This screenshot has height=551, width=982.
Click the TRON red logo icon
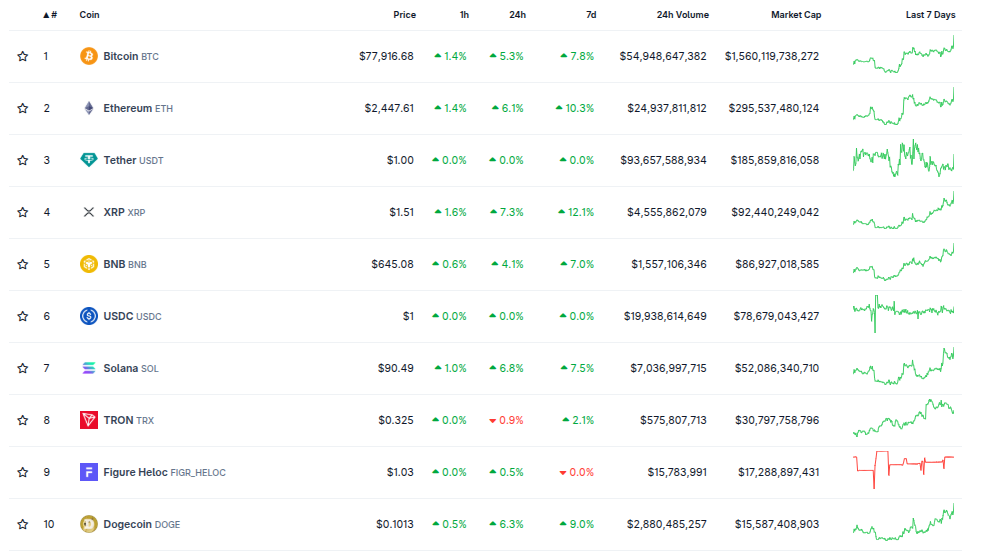coord(89,420)
